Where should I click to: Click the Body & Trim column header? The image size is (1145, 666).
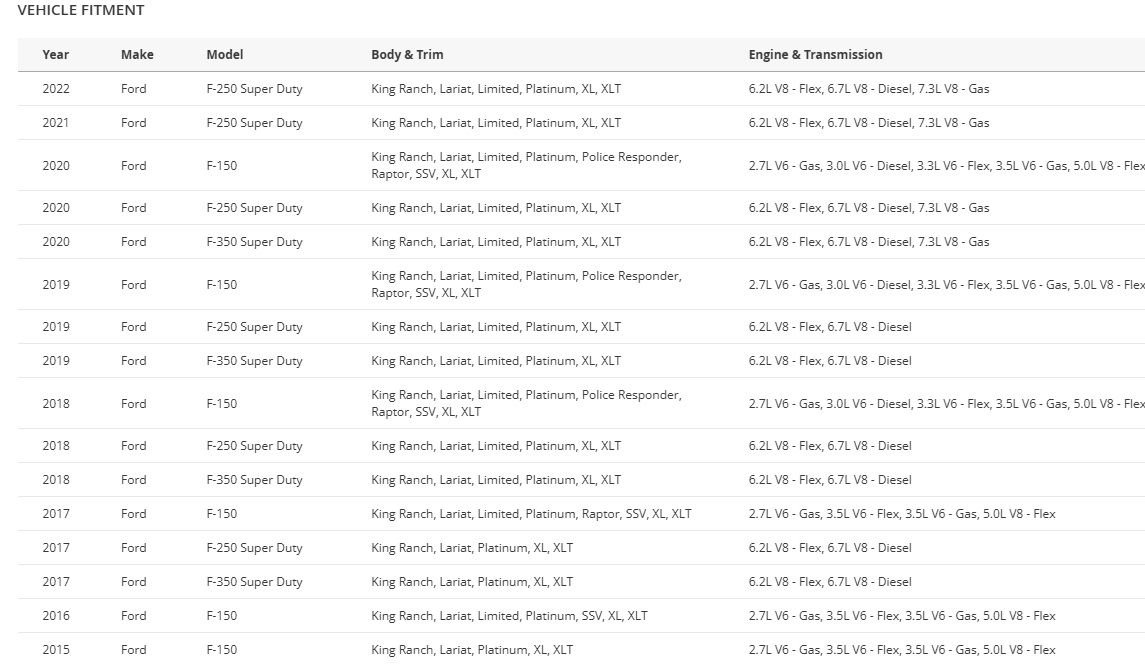point(407,55)
